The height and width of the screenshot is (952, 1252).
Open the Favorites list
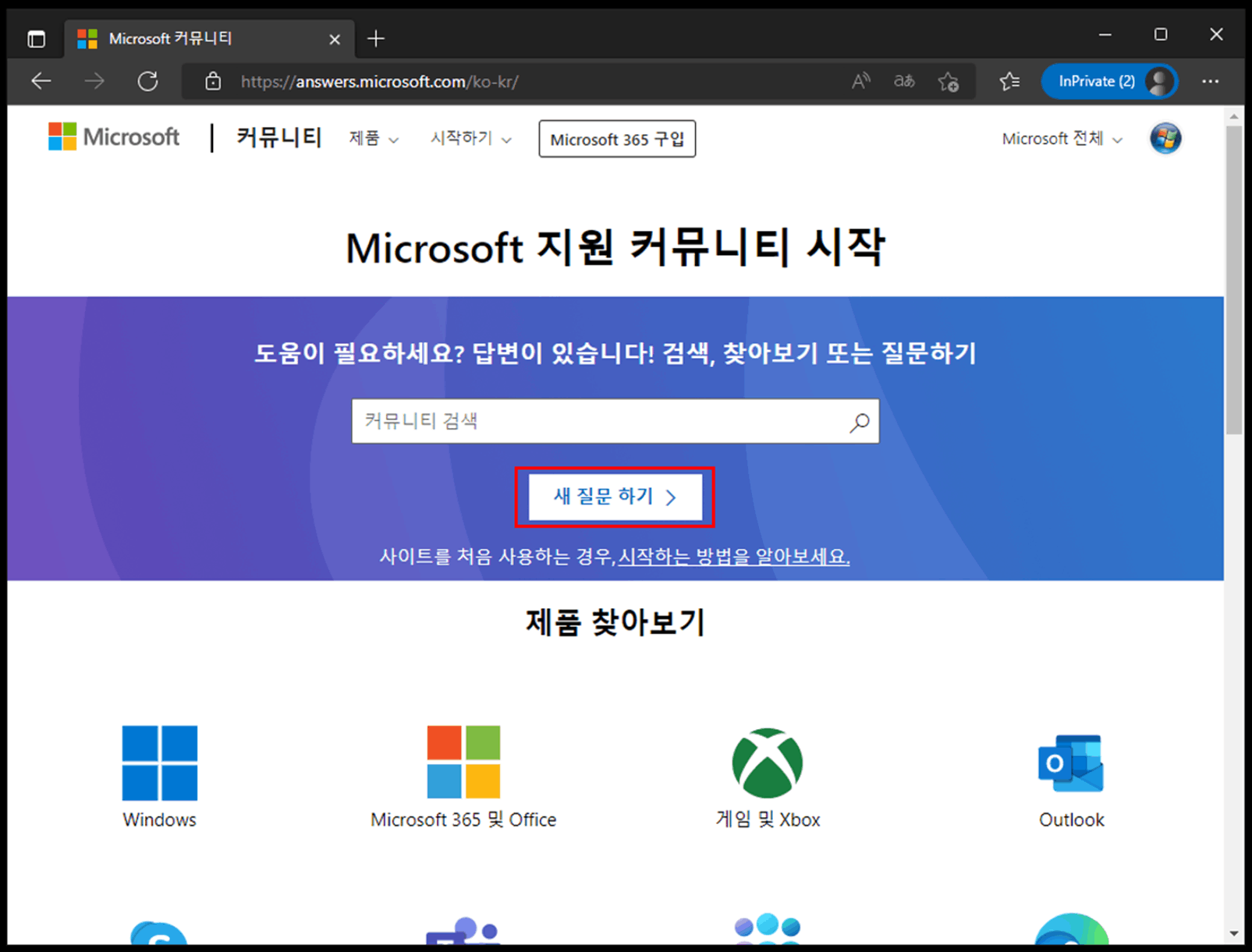1009,81
